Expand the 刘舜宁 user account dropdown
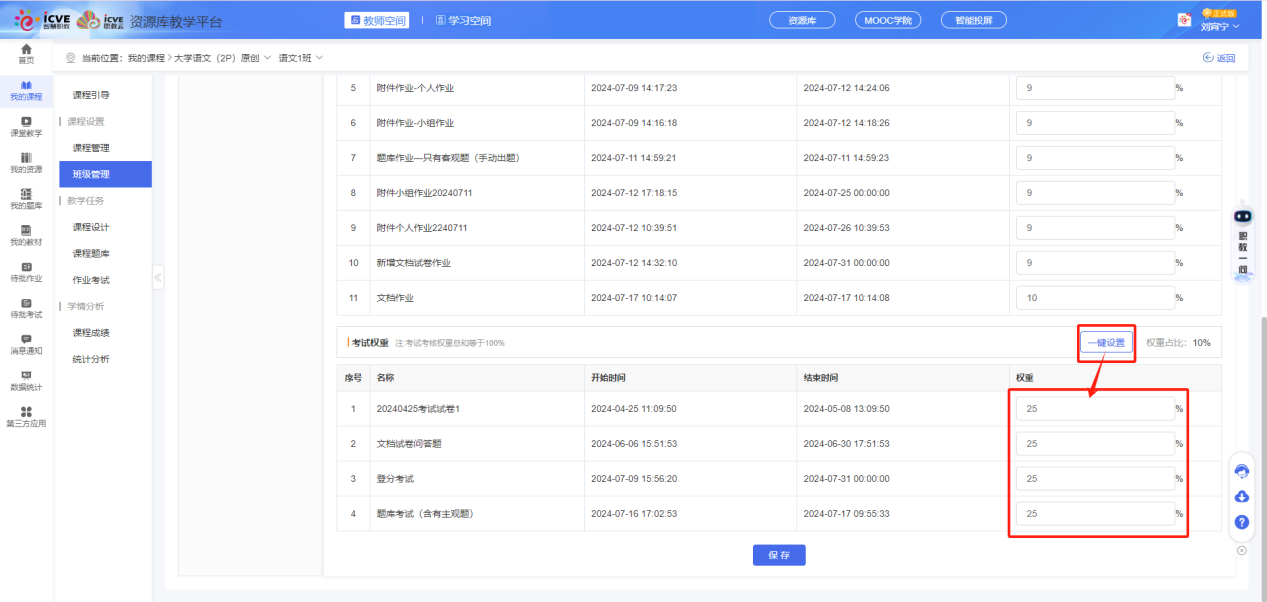1267x602 pixels. coord(1220,27)
